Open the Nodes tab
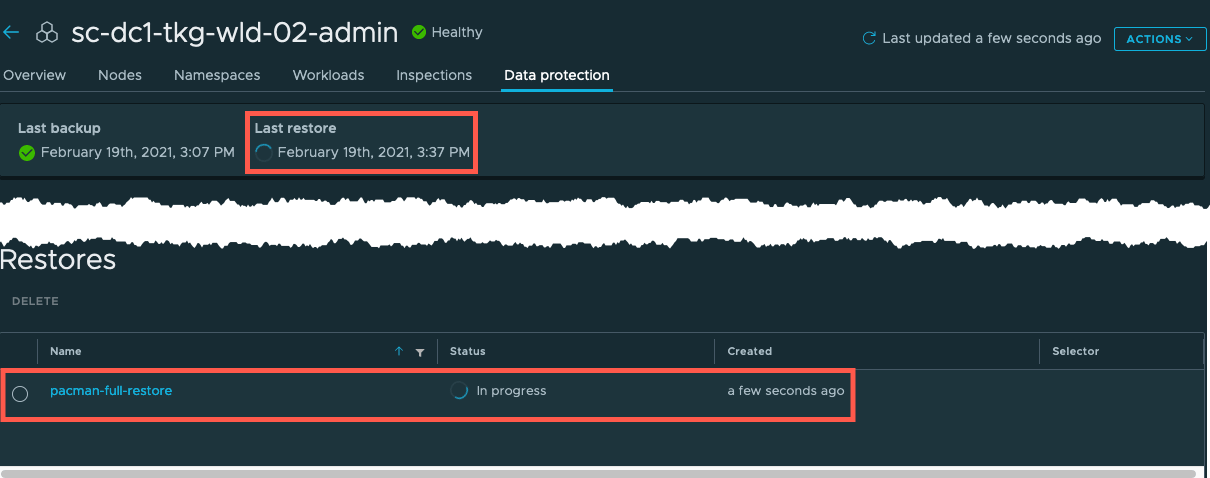The image size is (1210, 478). [x=120, y=75]
